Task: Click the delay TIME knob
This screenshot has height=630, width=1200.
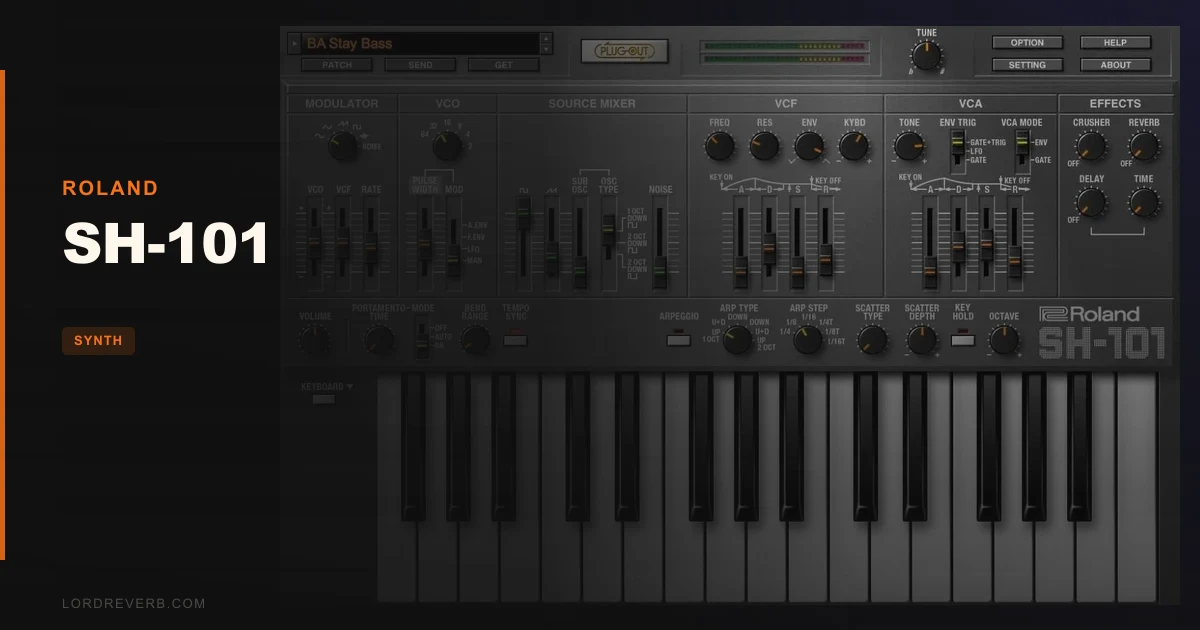Action: point(1144,203)
